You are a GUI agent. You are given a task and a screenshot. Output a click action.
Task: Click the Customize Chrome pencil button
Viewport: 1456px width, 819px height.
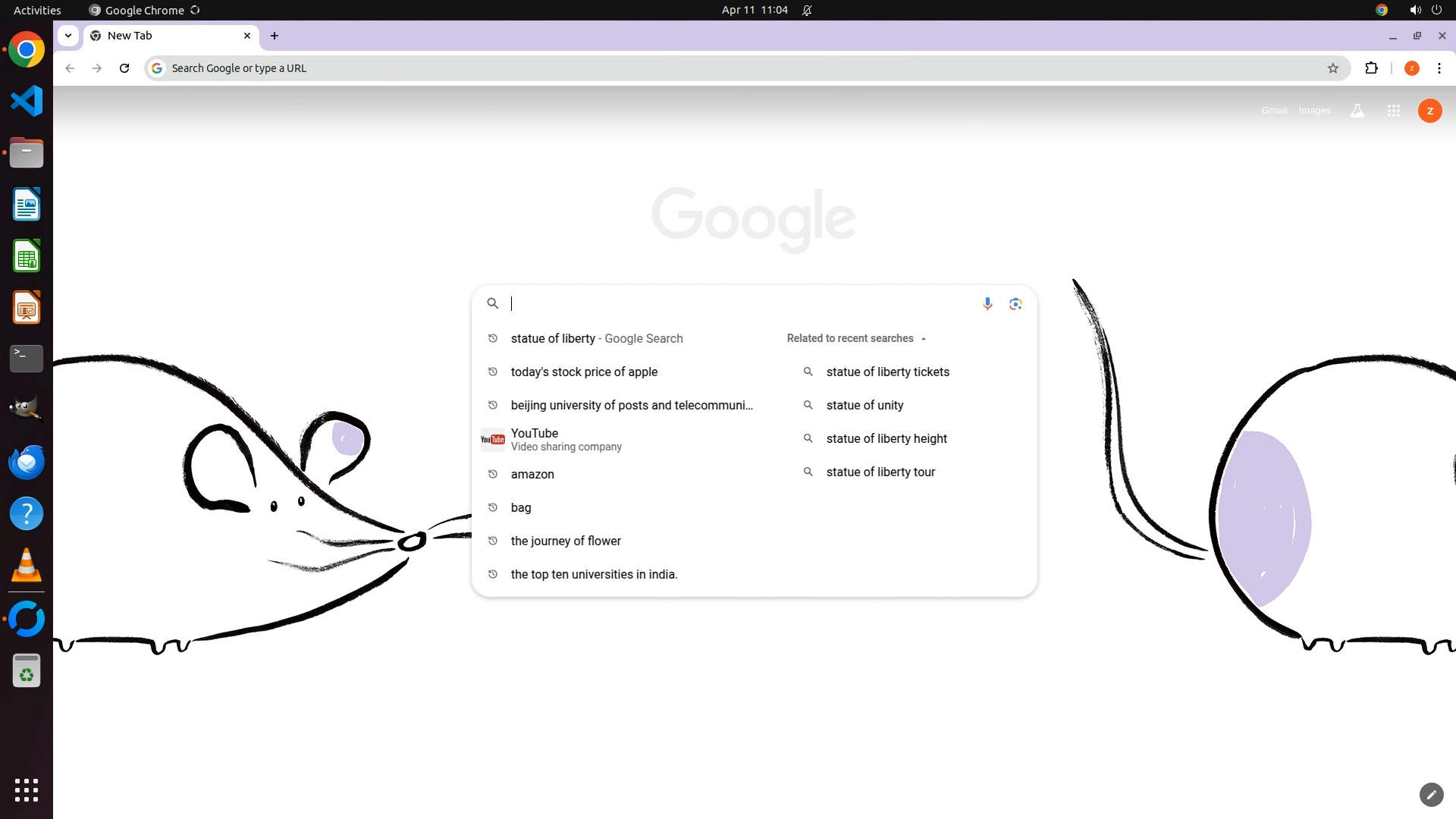[1431, 794]
